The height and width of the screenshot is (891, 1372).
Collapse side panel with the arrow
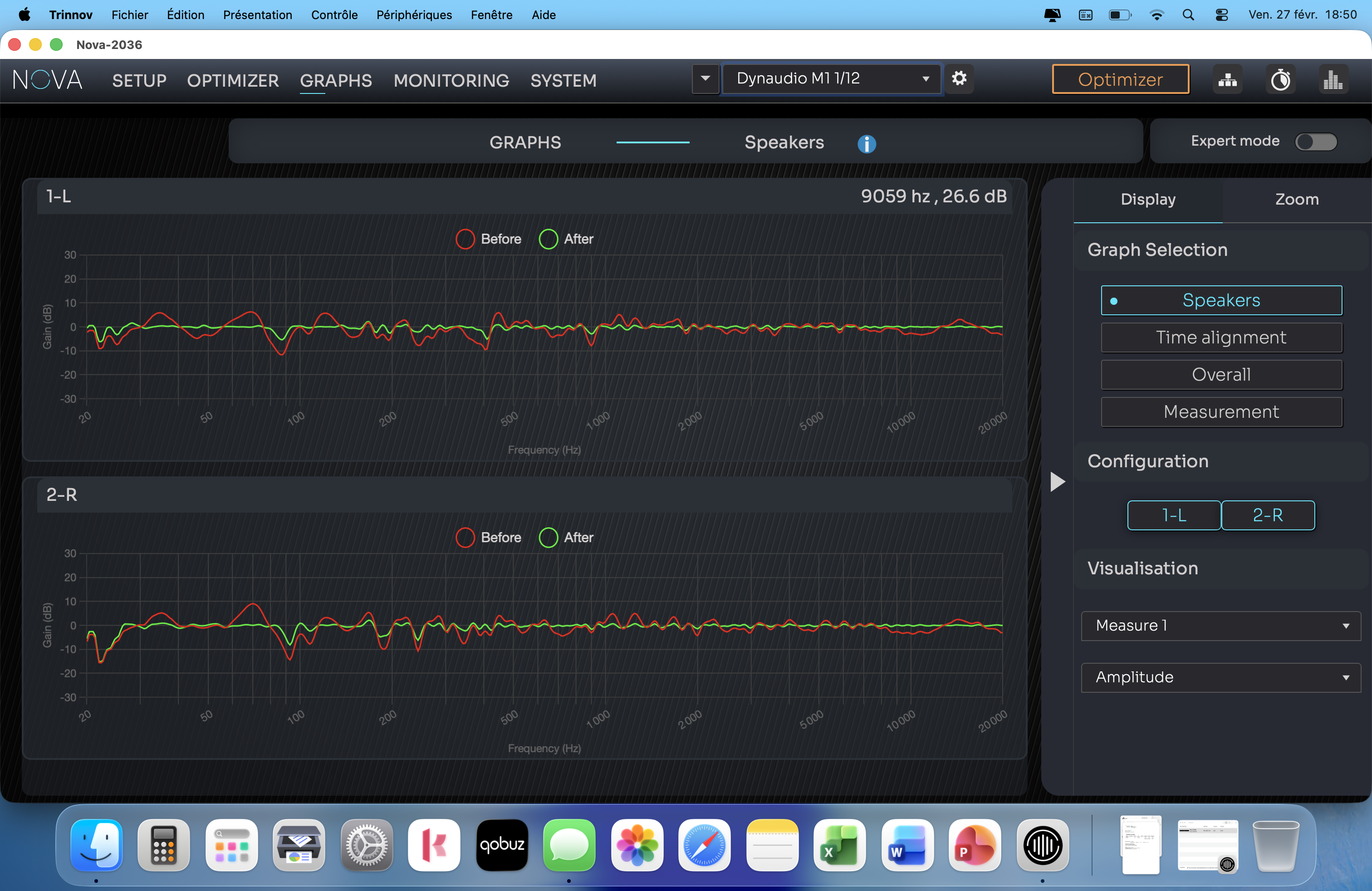(x=1057, y=482)
